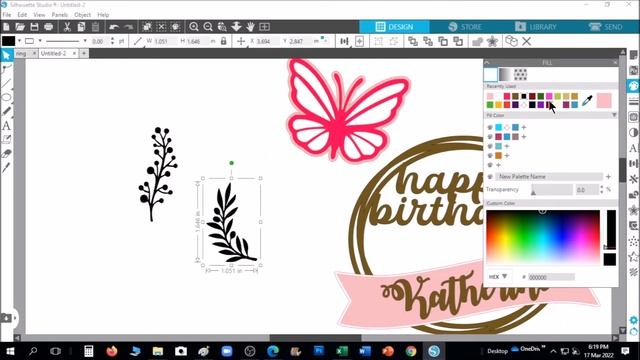Viewport: 640px width, 360px height.
Task: Add new palette with plus beside name
Action: [x=608, y=177]
